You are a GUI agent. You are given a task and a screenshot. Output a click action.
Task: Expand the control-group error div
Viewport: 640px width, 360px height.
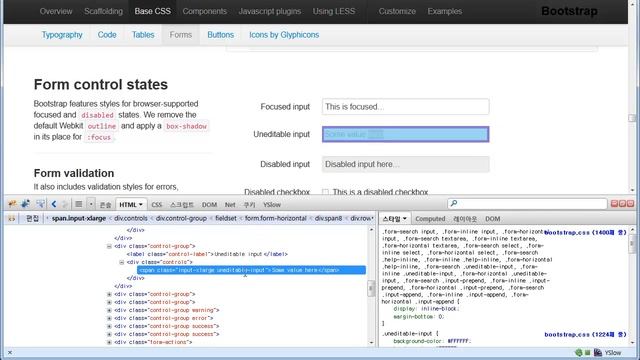(x=109, y=318)
